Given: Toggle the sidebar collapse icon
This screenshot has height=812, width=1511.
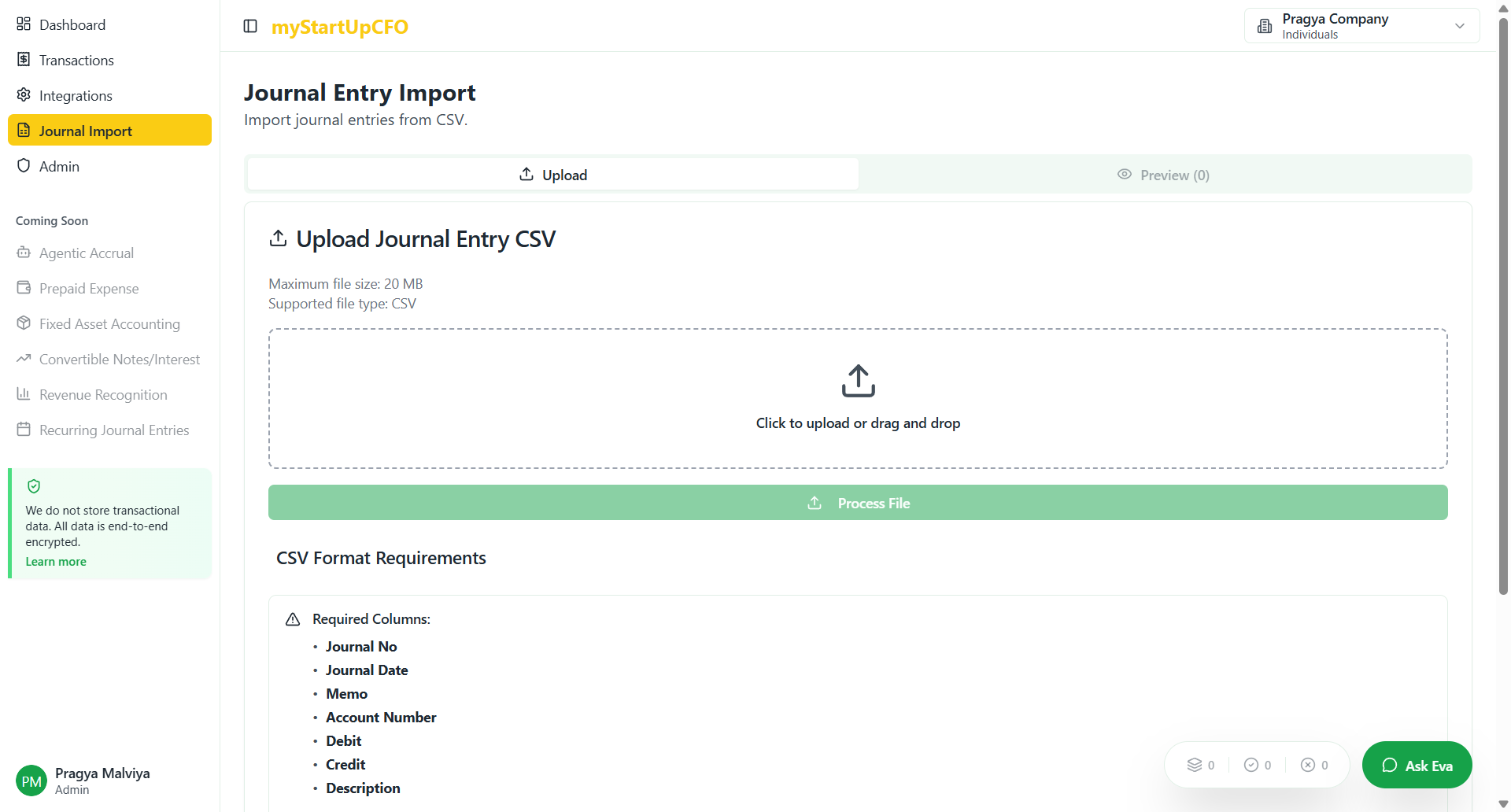Looking at the screenshot, I should pos(250,26).
